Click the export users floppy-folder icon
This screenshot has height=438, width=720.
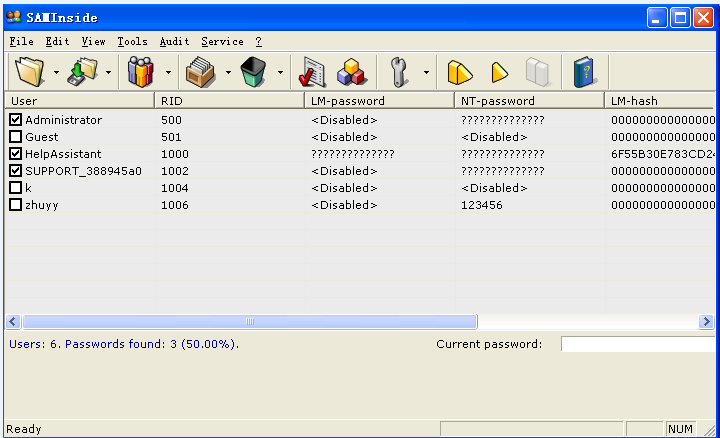pos(83,72)
